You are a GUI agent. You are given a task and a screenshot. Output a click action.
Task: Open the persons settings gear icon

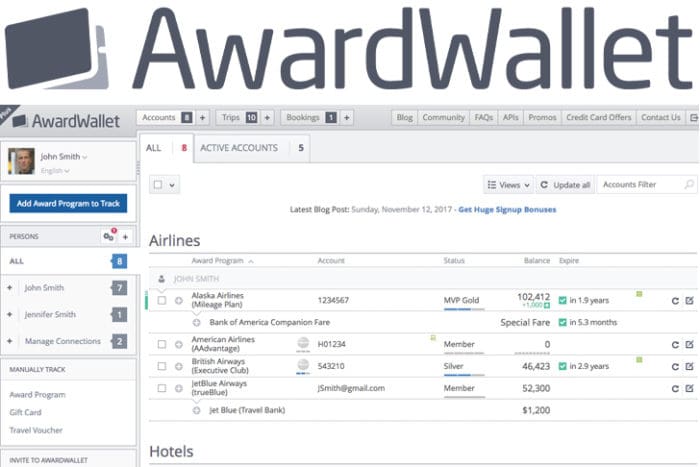point(109,236)
